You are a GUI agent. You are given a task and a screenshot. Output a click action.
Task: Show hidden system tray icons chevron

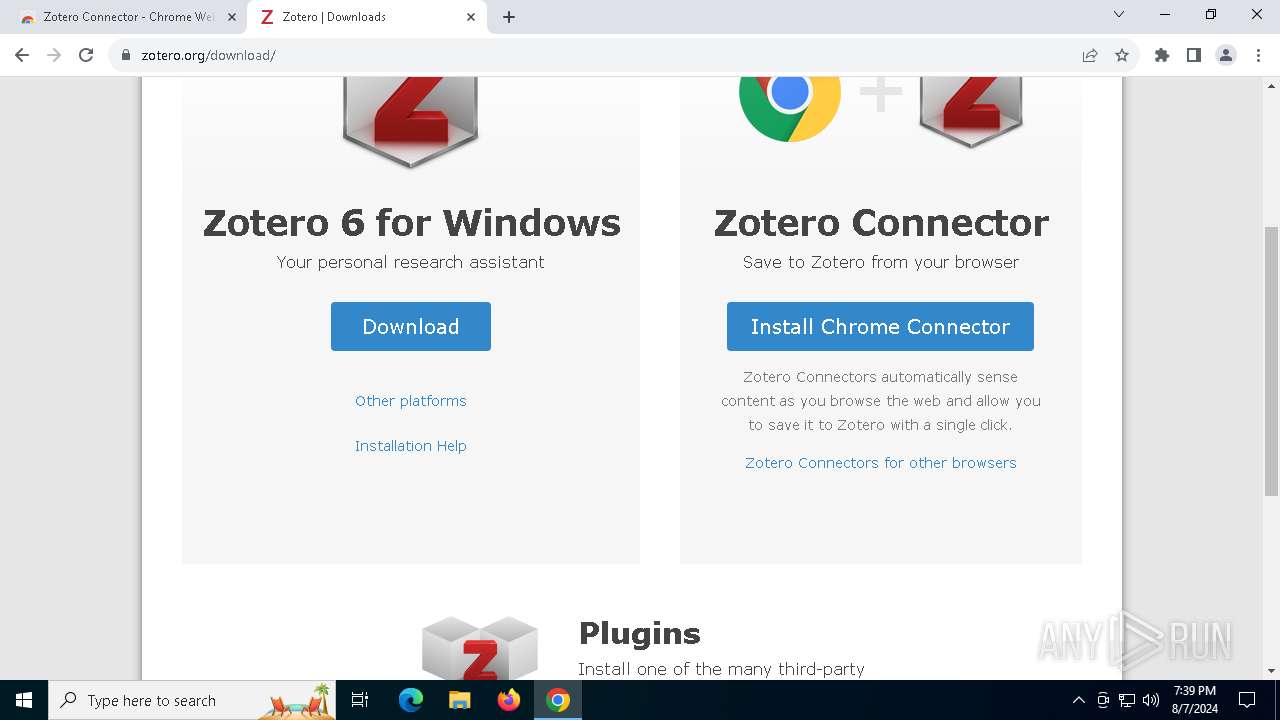point(1078,700)
